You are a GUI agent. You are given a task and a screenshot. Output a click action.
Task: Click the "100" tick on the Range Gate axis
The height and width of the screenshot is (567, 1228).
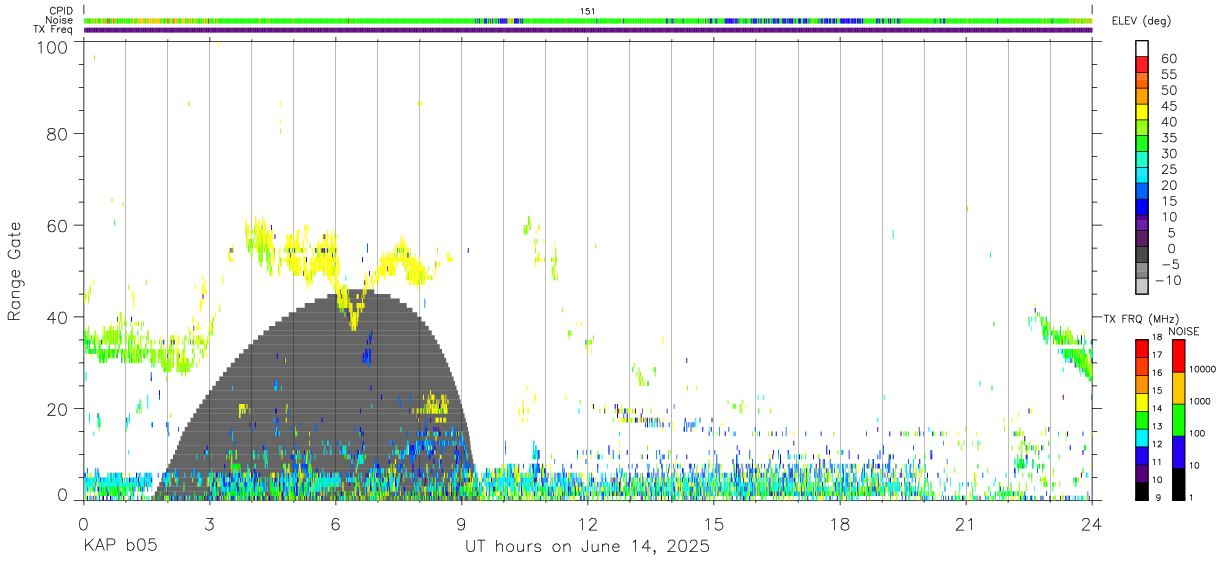(x=53, y=46)
